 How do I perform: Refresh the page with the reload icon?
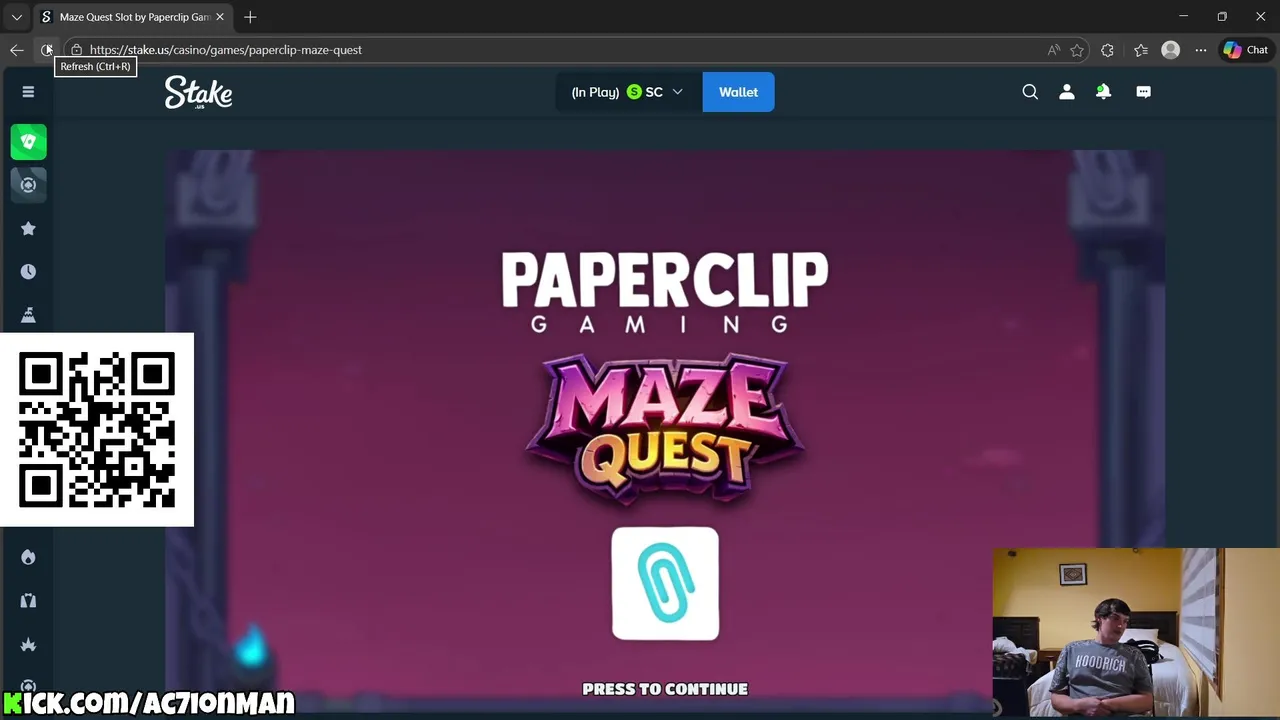47,50
